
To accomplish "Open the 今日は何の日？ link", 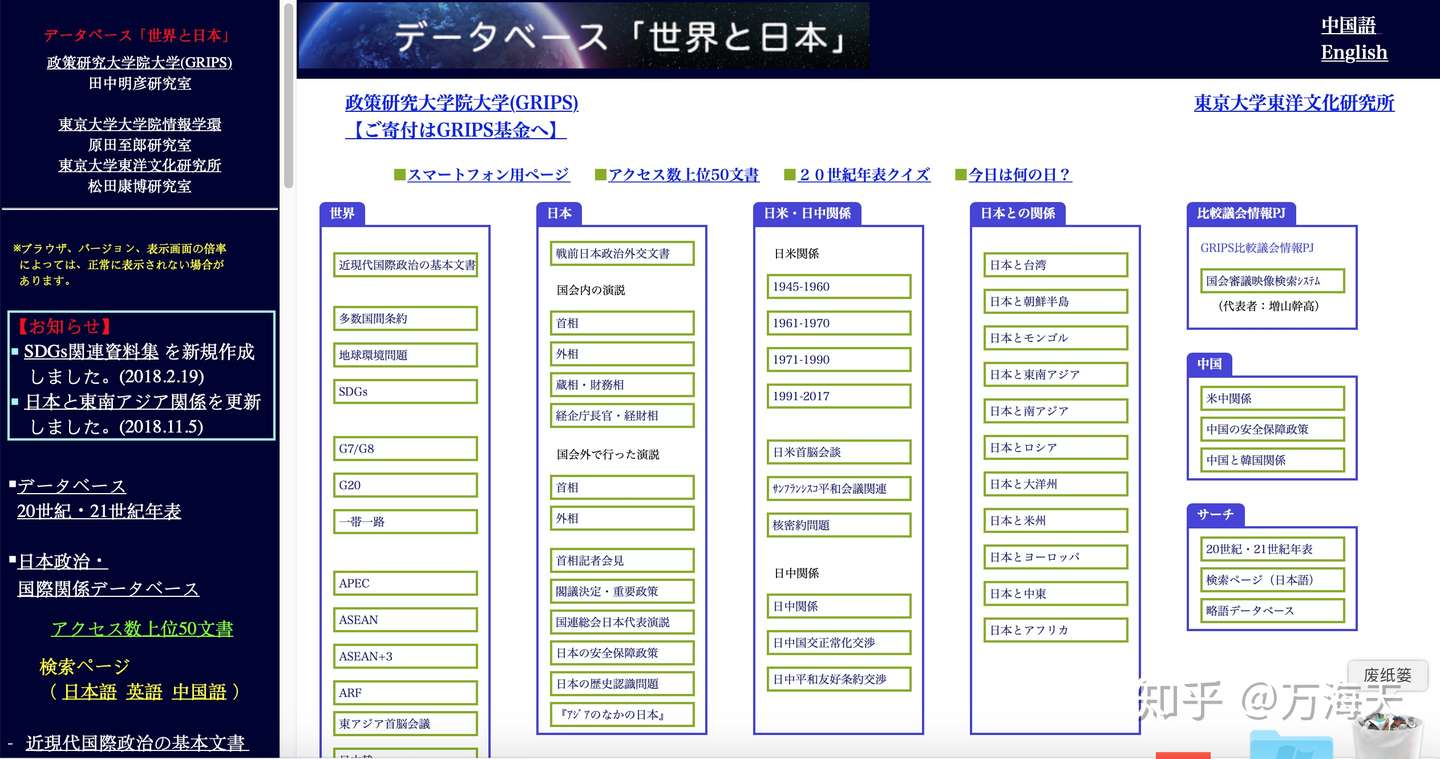I will click(1020, 175).
